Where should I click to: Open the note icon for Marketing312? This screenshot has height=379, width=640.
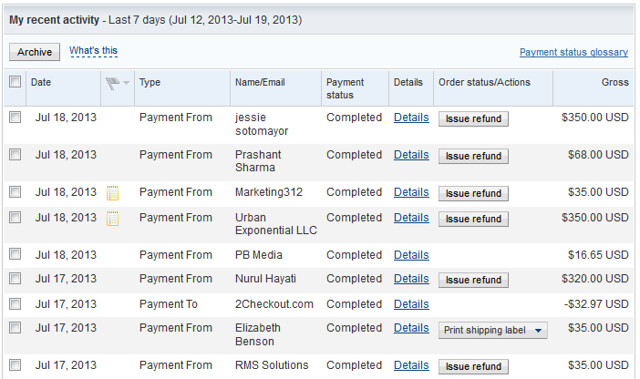[113, 193]
